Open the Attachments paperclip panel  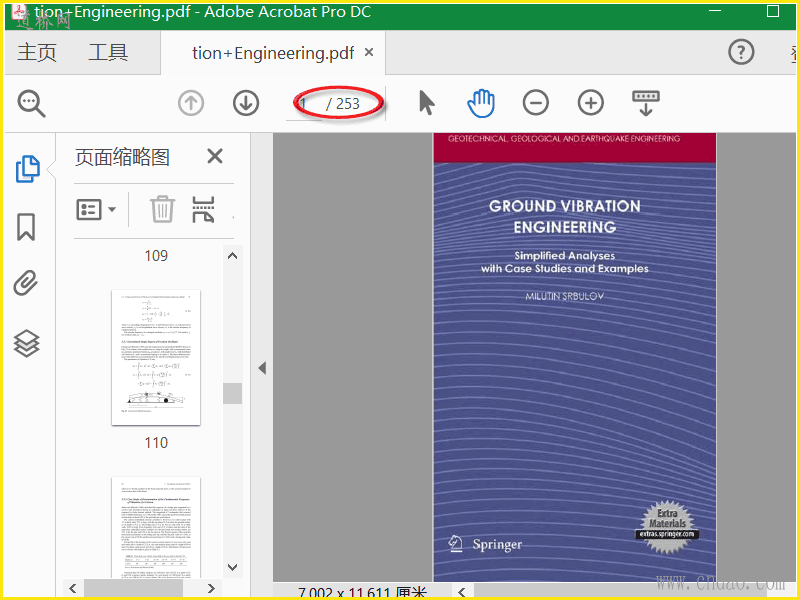coord(26,283)
